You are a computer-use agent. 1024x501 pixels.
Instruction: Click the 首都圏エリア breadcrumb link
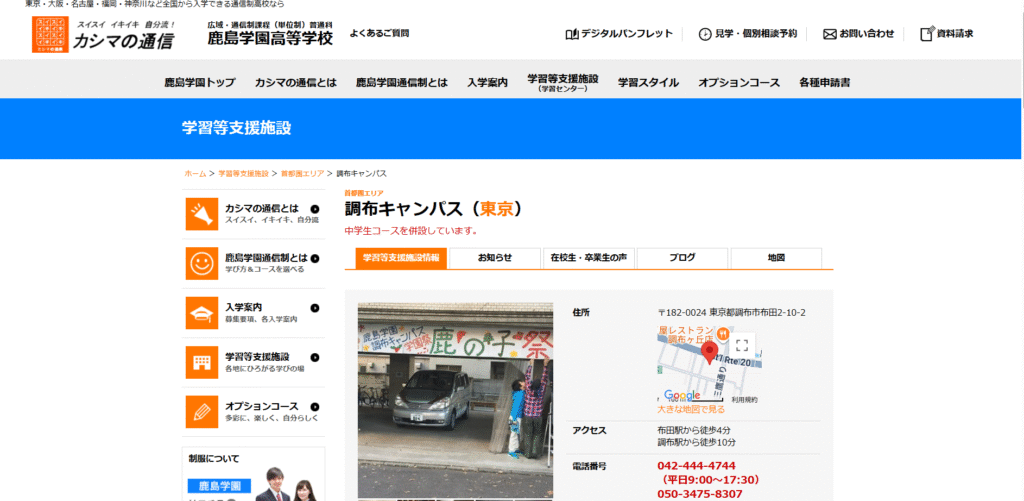tap(302, 174)
